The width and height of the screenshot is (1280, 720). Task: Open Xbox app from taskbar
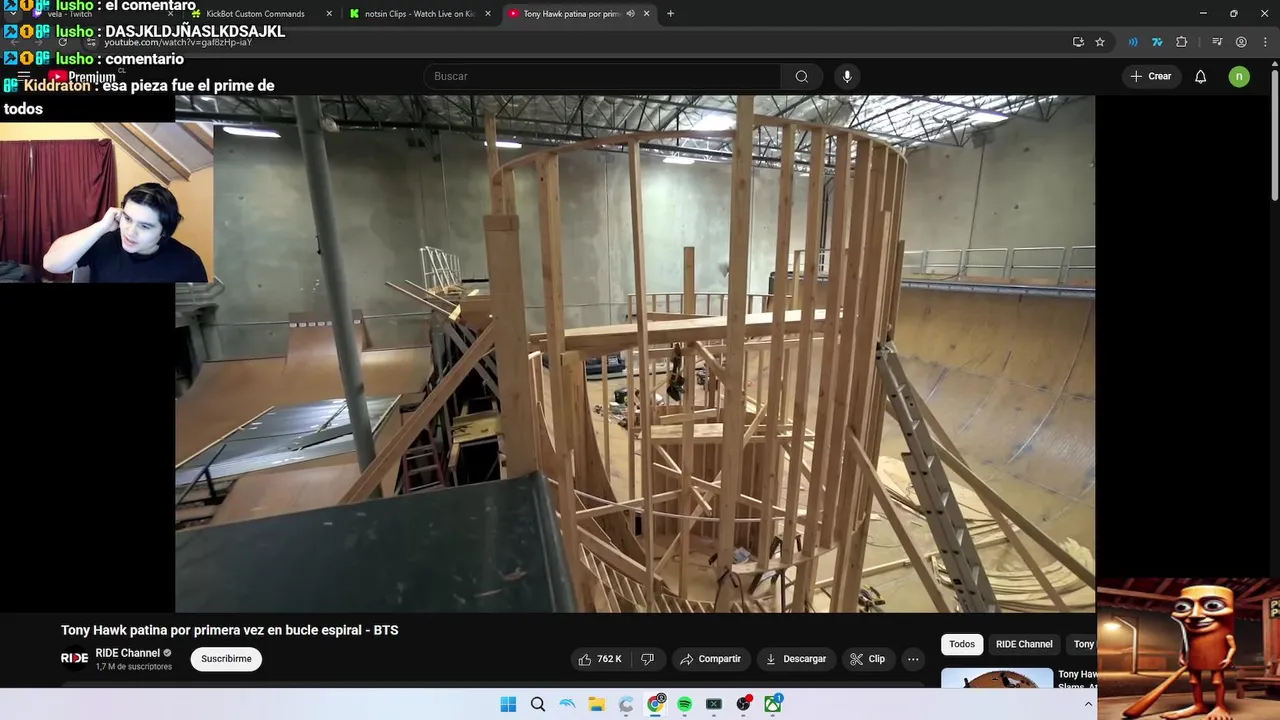tap(773, 704)
